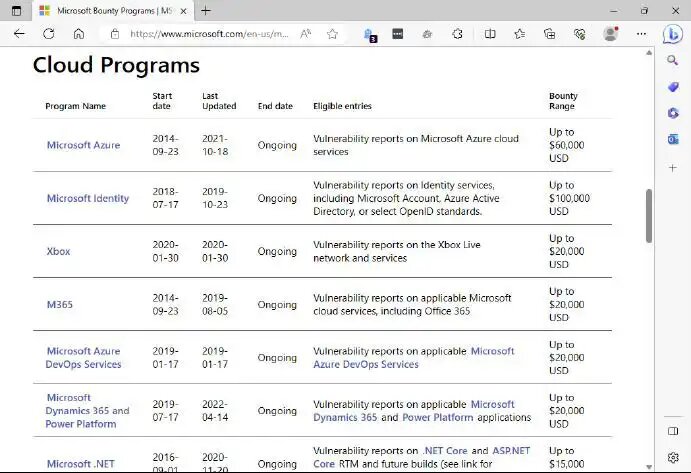Click Ongoing end date in Xbox row
The image size is (691, 473).
click(x=277, y=251)
